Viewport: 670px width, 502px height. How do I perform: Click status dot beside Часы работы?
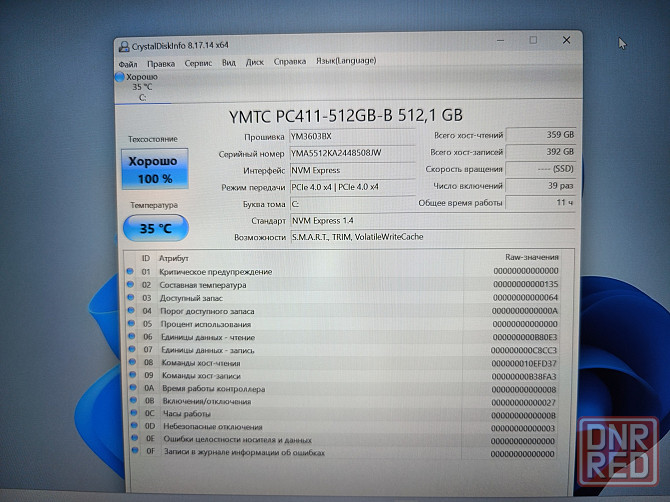coord(130,414)
